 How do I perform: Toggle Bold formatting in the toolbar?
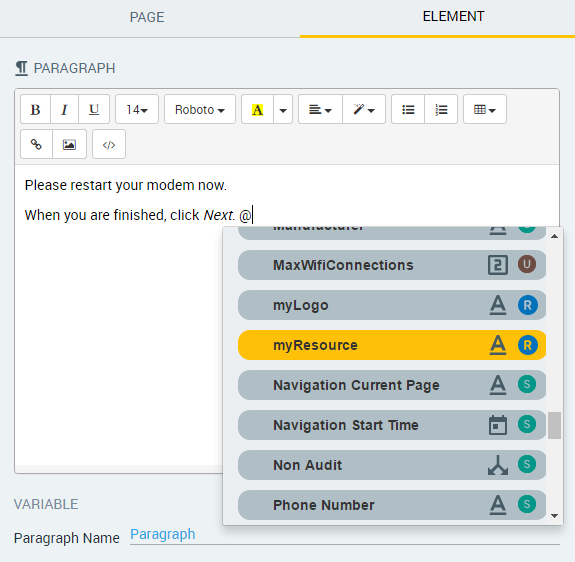point(35,109)
